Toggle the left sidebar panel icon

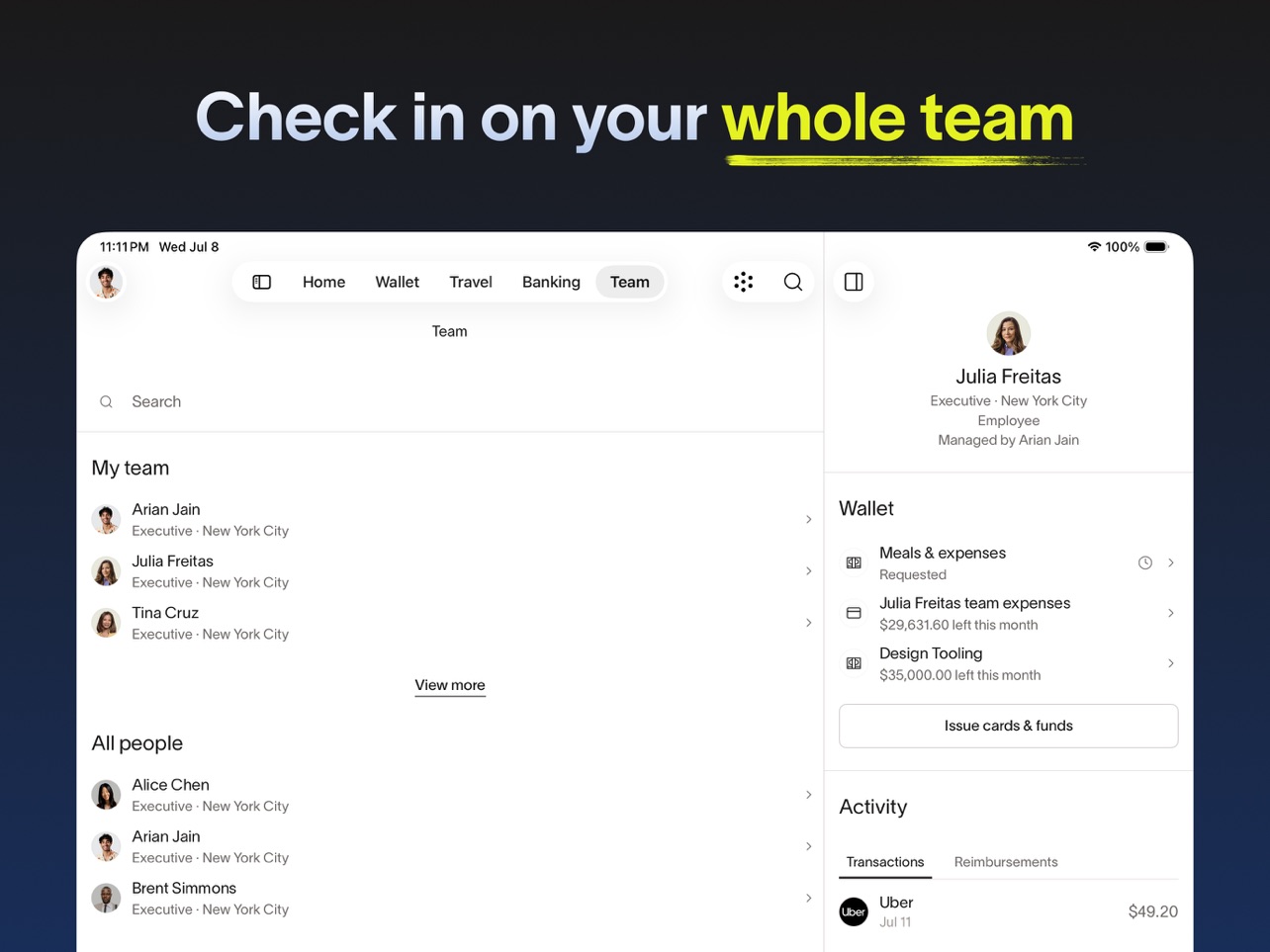[x=262, y=282]
